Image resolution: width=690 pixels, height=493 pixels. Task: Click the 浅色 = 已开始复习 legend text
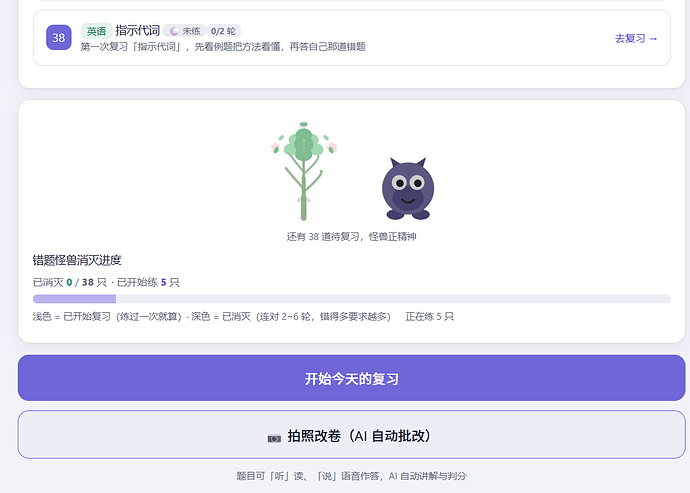pos(107,316)
